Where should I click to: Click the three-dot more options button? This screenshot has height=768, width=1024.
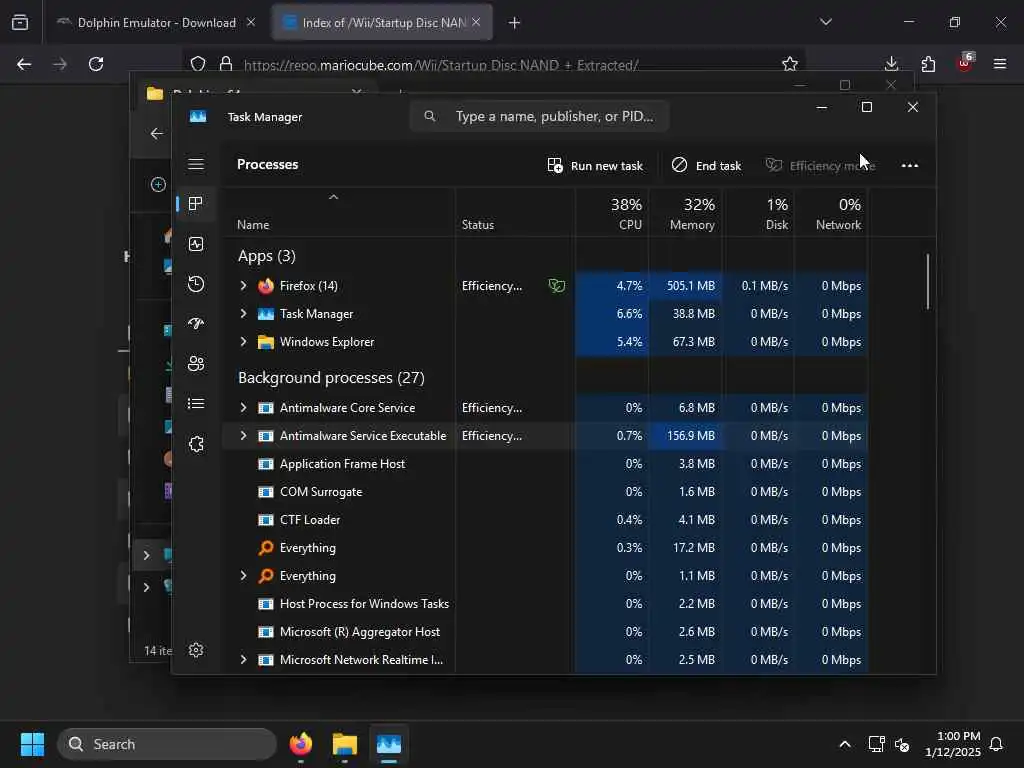pos(910,165)
